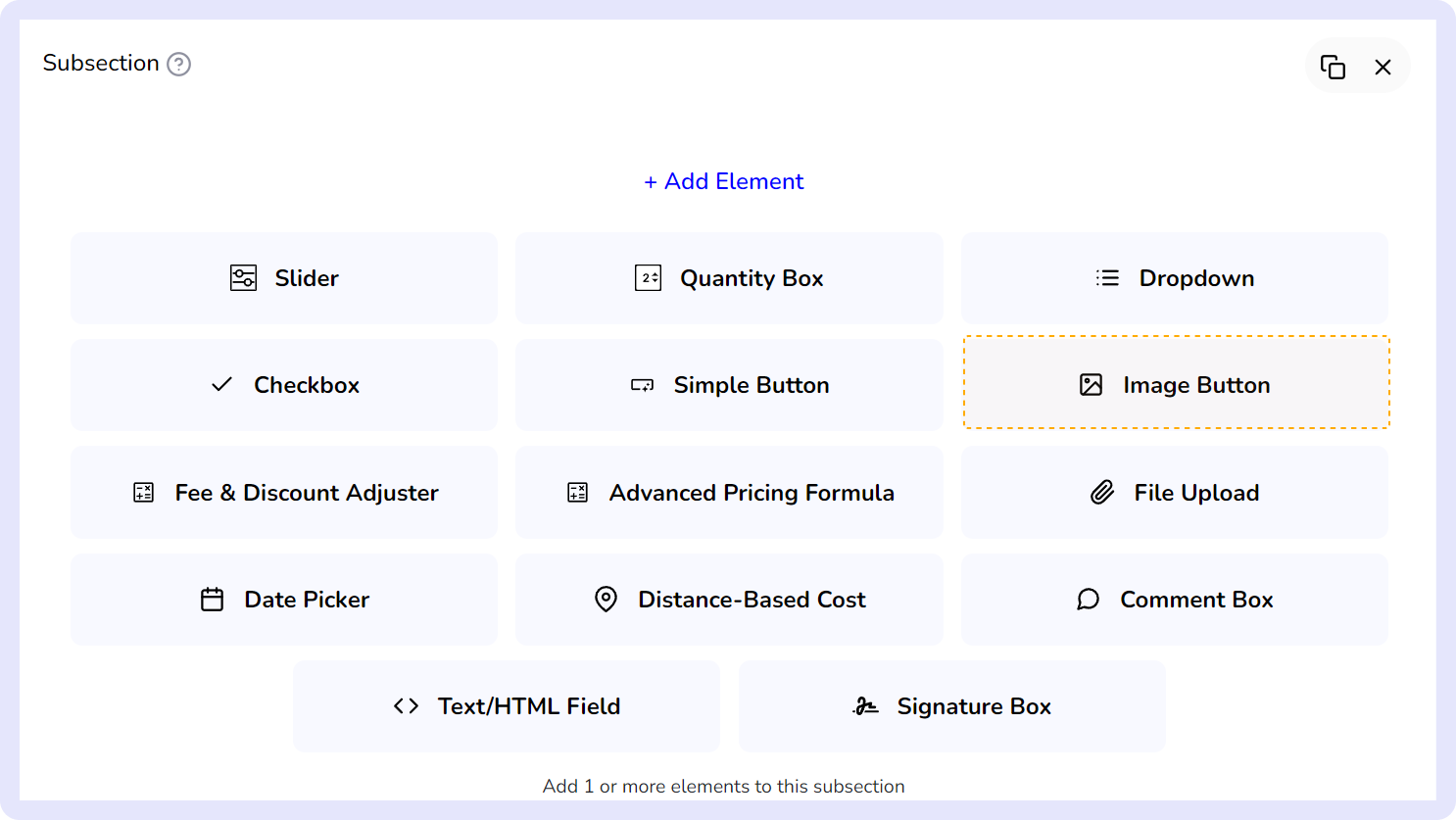Choose Fee & Discount Adjuster element
Viewport: 1456px width, 820px height.
284,493
